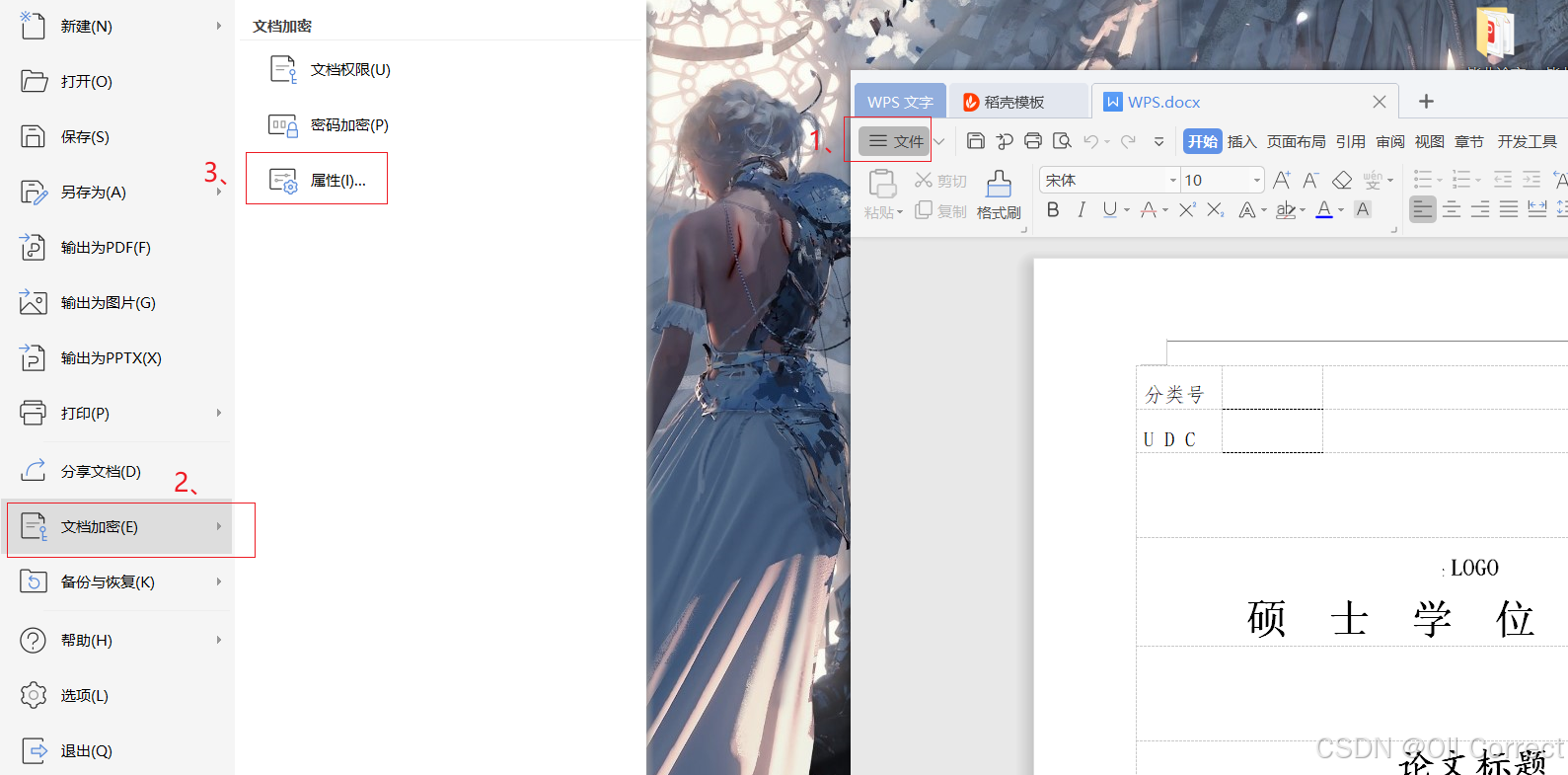This screenshot has width=1568, height=775.
Task: Click the export to PDF icon in toolbar
Action: [1005, 141]
